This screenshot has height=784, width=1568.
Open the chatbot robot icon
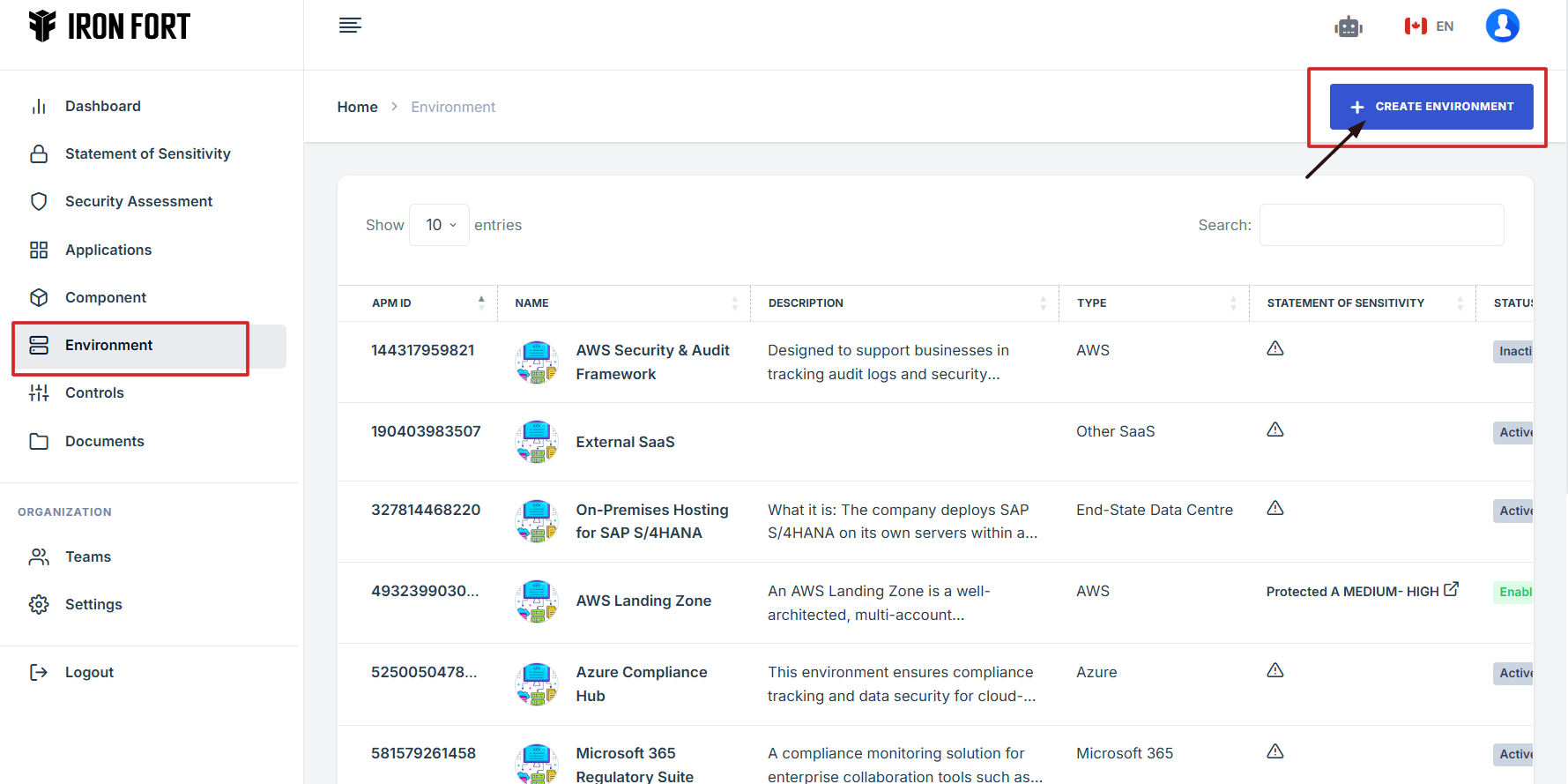[1348, 27]
